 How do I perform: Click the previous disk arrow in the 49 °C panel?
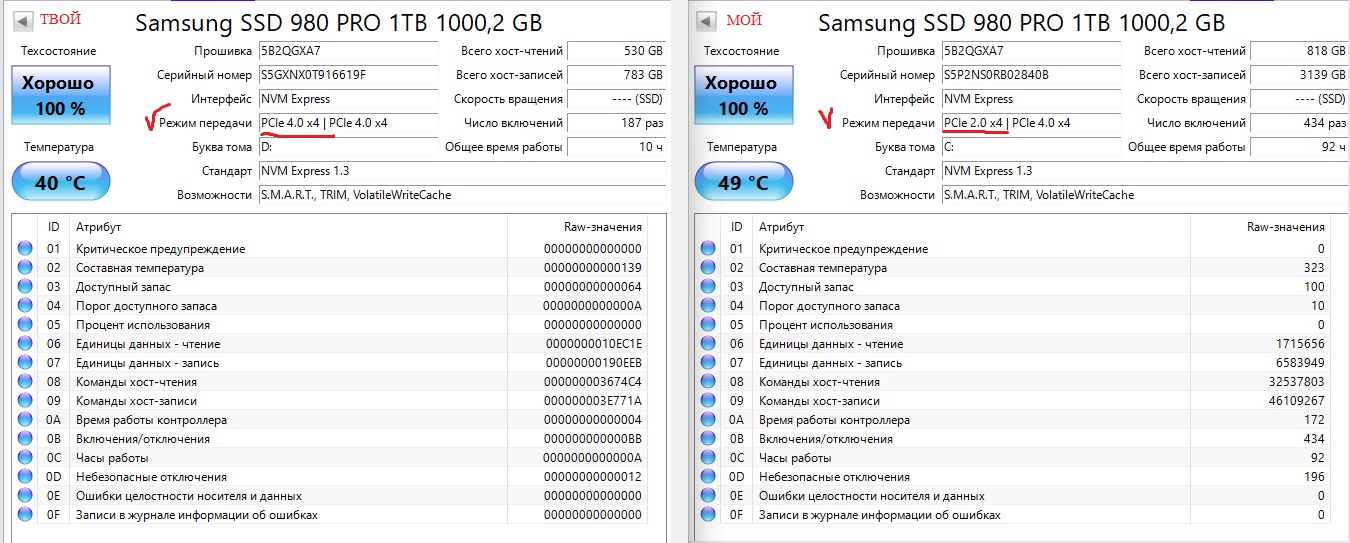[x=706, y=21]
